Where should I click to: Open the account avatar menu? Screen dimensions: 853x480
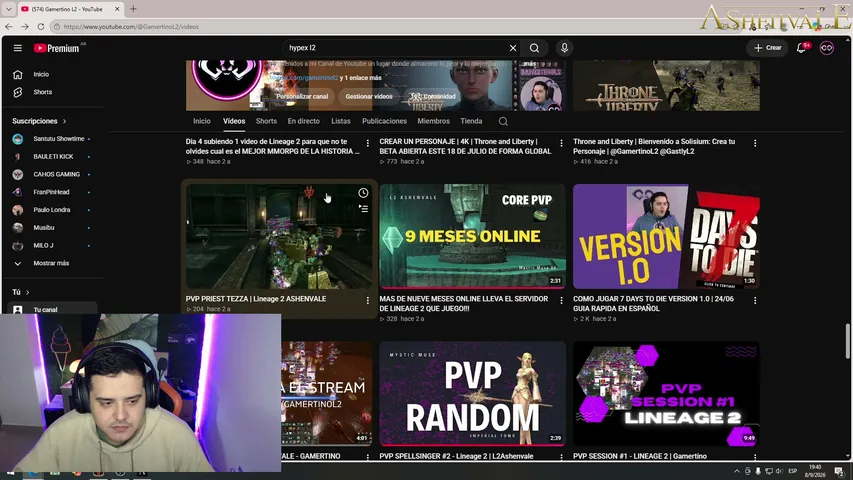tap(826, 48)
